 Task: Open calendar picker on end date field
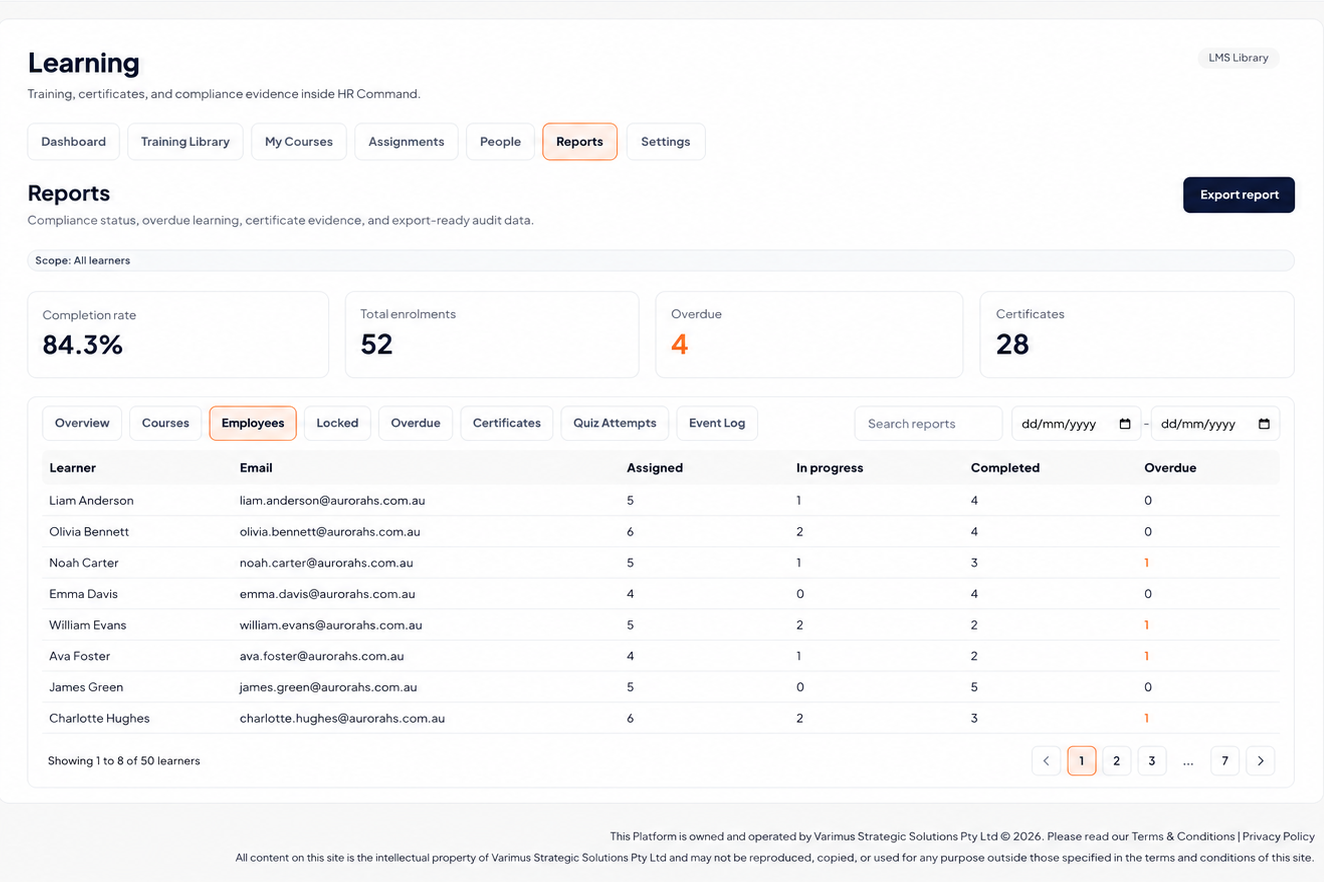[1264, 424]
